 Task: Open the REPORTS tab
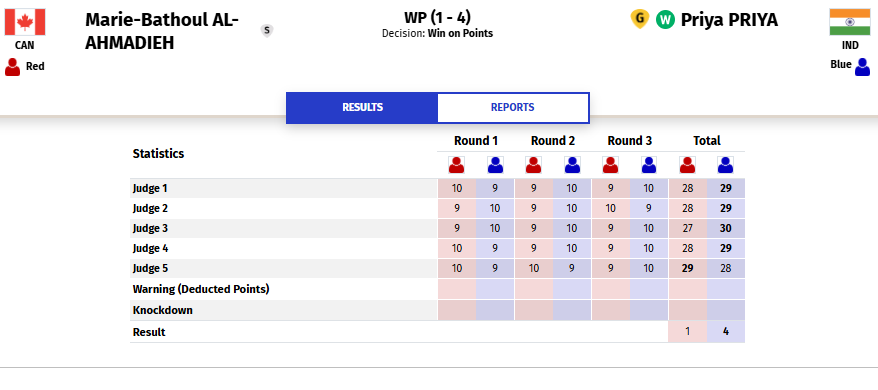512,108
